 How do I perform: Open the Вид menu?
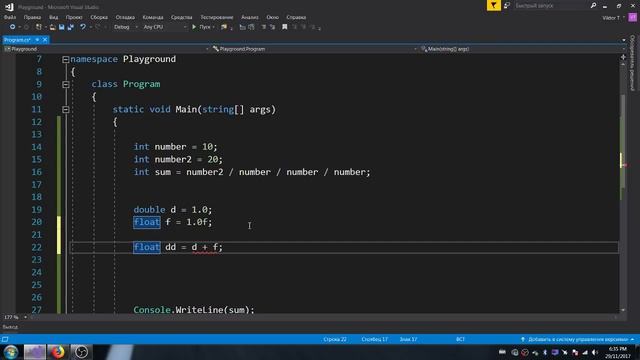coord(53,17)
